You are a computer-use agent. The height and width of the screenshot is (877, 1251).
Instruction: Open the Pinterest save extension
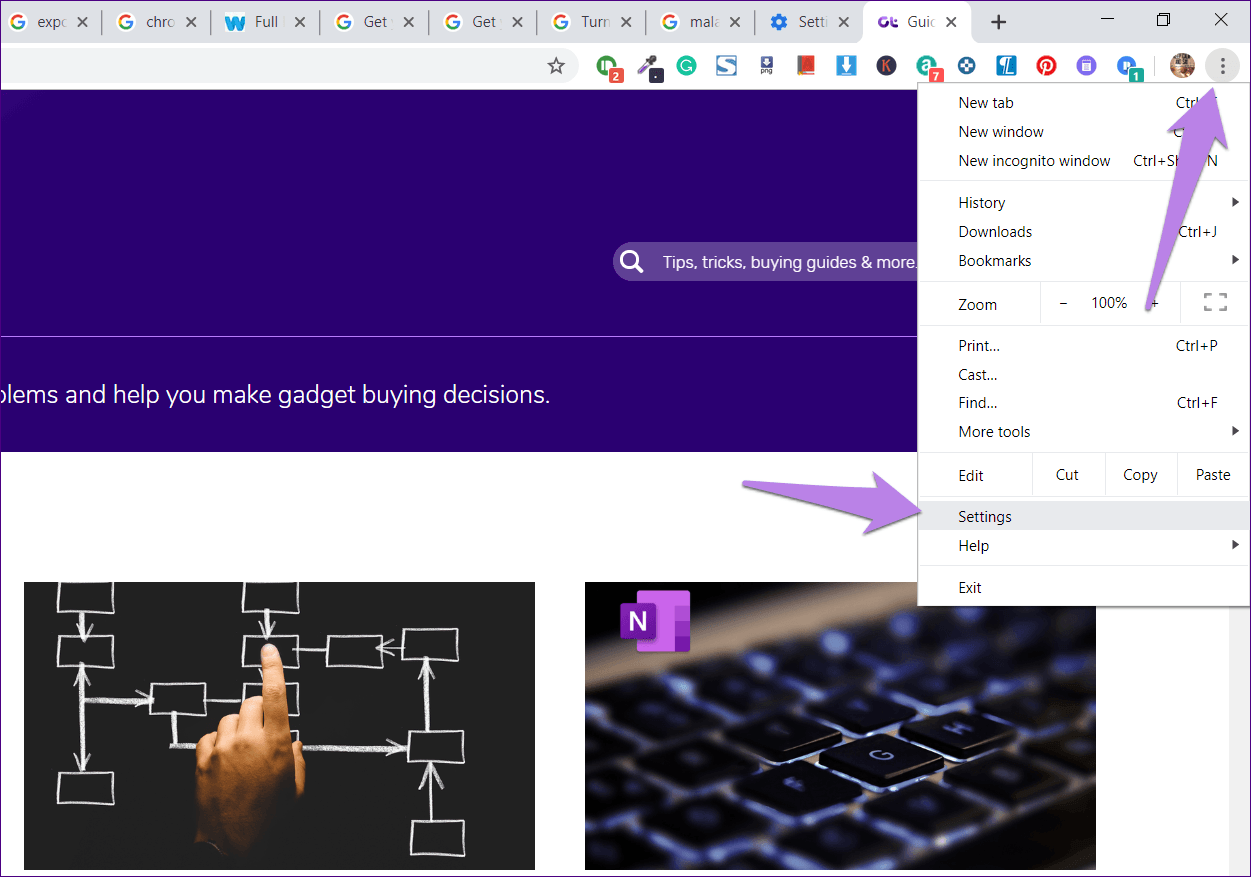pos(1046,66)
